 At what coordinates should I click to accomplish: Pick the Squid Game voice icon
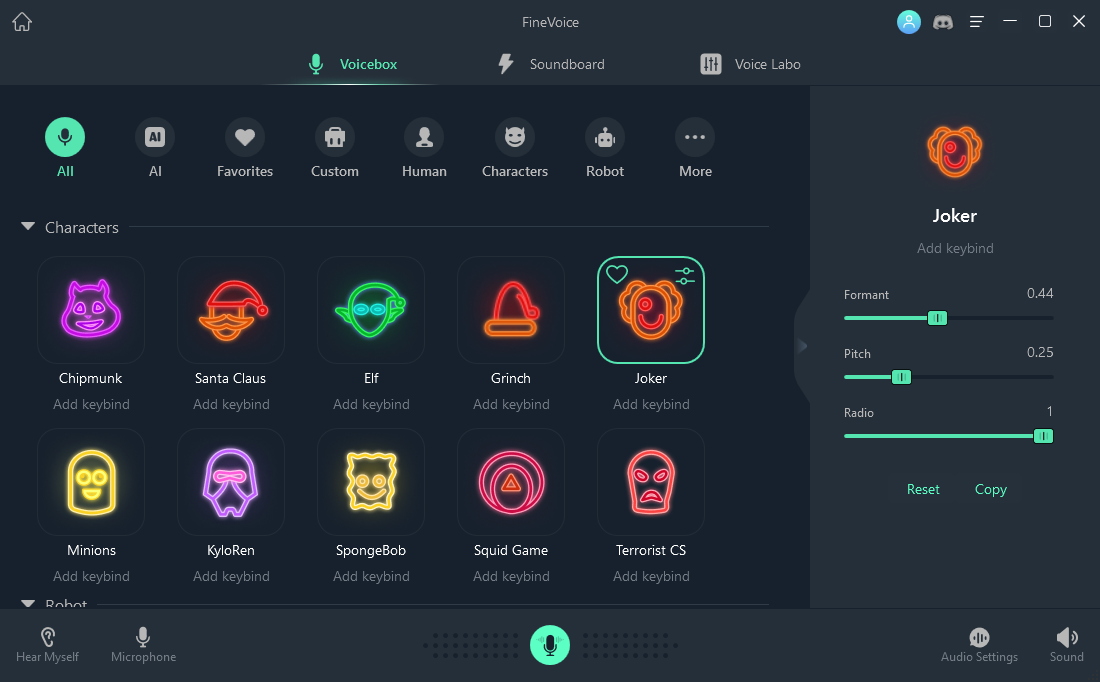511,482
